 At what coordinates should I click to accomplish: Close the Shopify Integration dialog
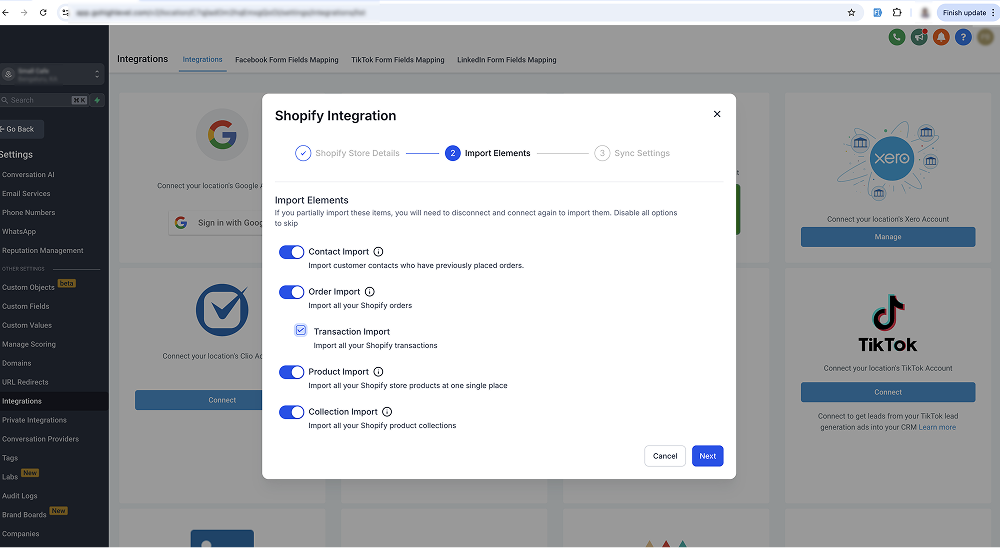point(717,114)
